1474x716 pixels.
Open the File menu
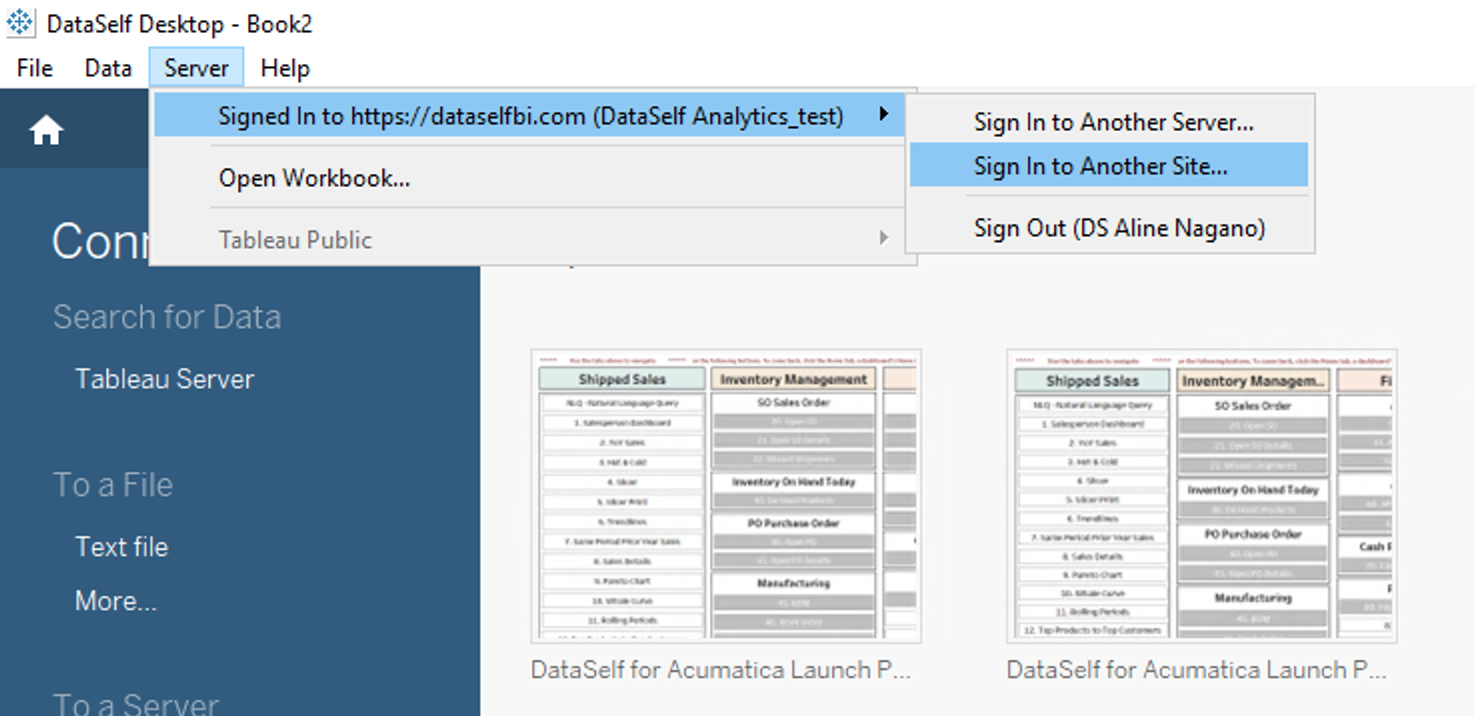pyautogui.click(x=35, y=68)
